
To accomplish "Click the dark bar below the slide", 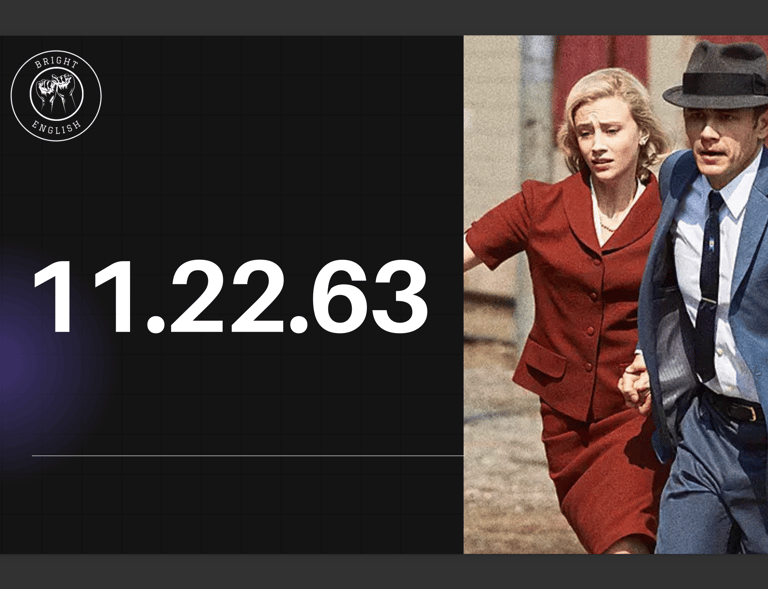I will [384, 571].
